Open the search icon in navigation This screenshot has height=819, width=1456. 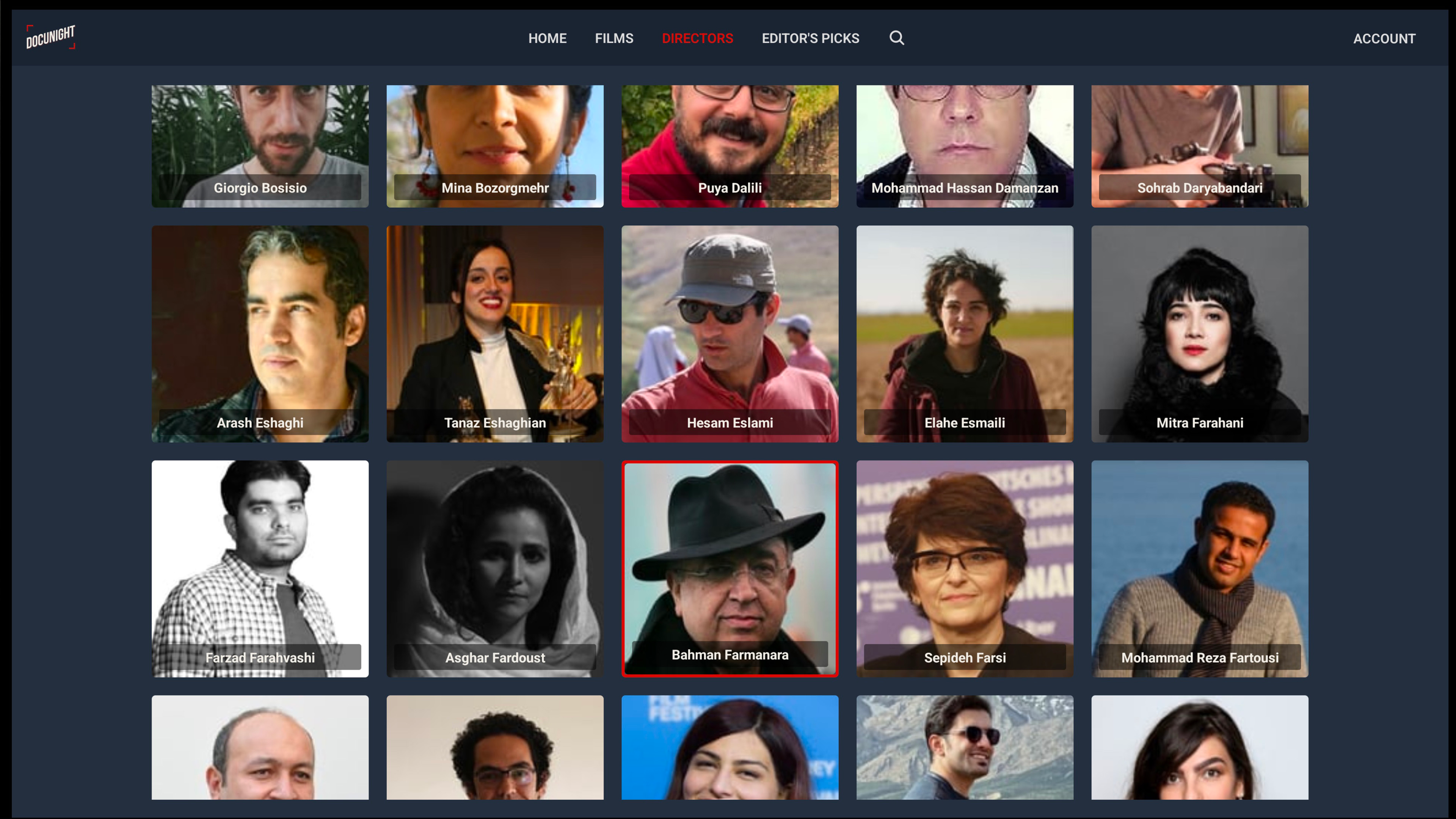896,38
